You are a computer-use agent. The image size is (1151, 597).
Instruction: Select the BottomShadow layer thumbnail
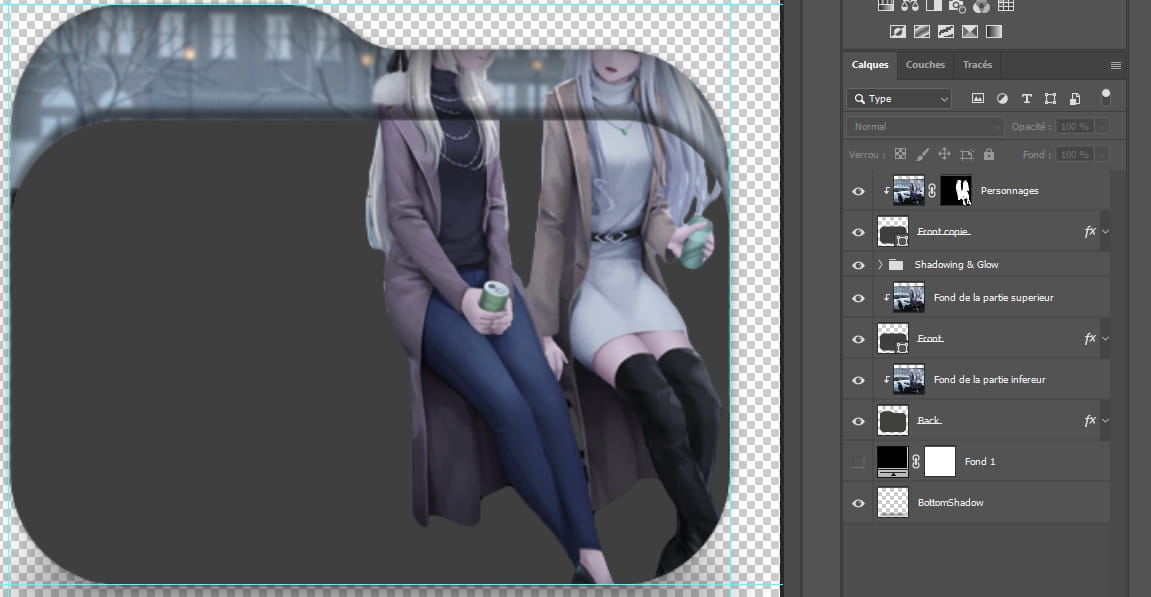point(893,502)
